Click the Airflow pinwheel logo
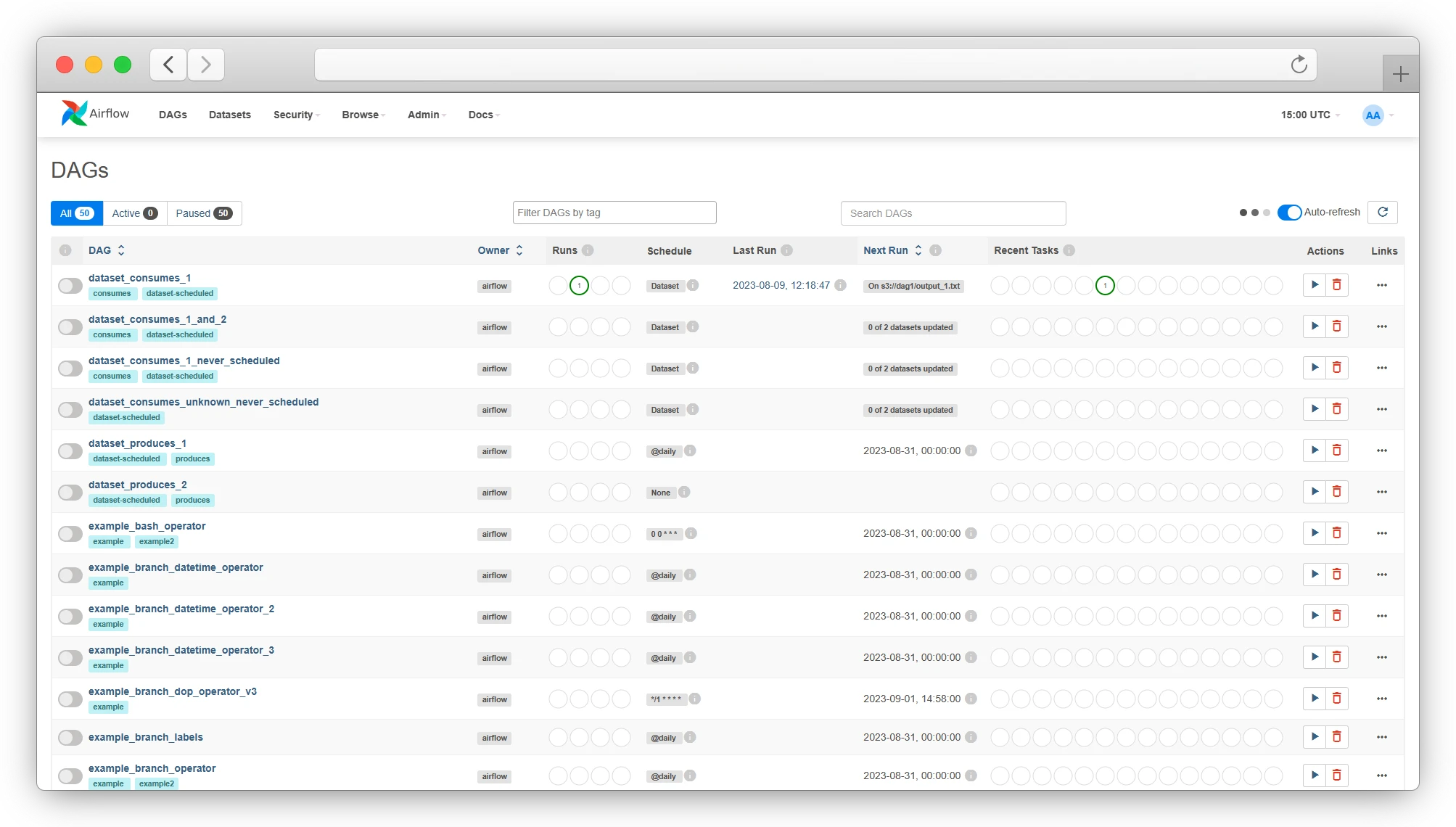This screenshot has height=827, width=1456. click(x=74, y=114)
